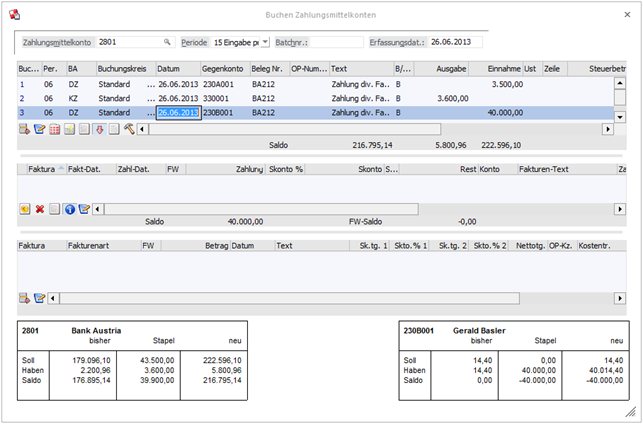The height and width of the screenshot is (424, 643).
Task: Click the red down arrow icon
Action: coord(99,129)
